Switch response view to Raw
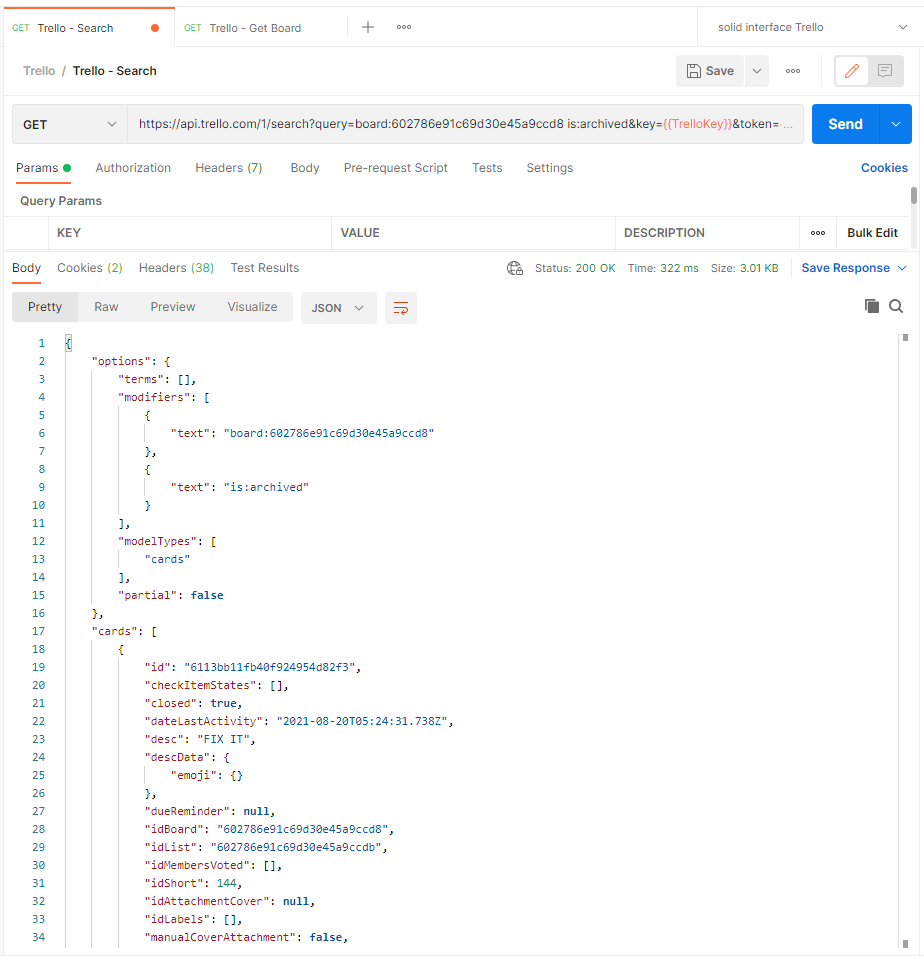This screenshot has height=959, width=924. click(106, 307)
